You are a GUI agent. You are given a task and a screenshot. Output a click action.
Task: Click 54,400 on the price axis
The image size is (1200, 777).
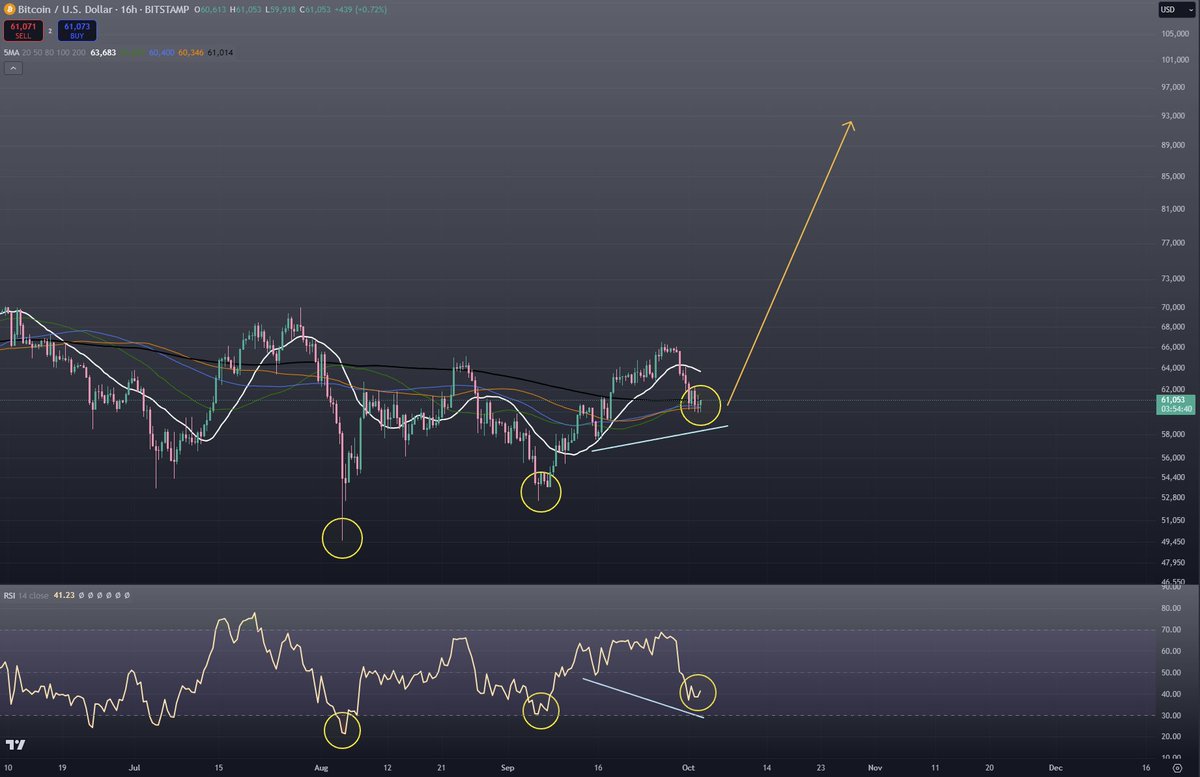(1171, 477)
